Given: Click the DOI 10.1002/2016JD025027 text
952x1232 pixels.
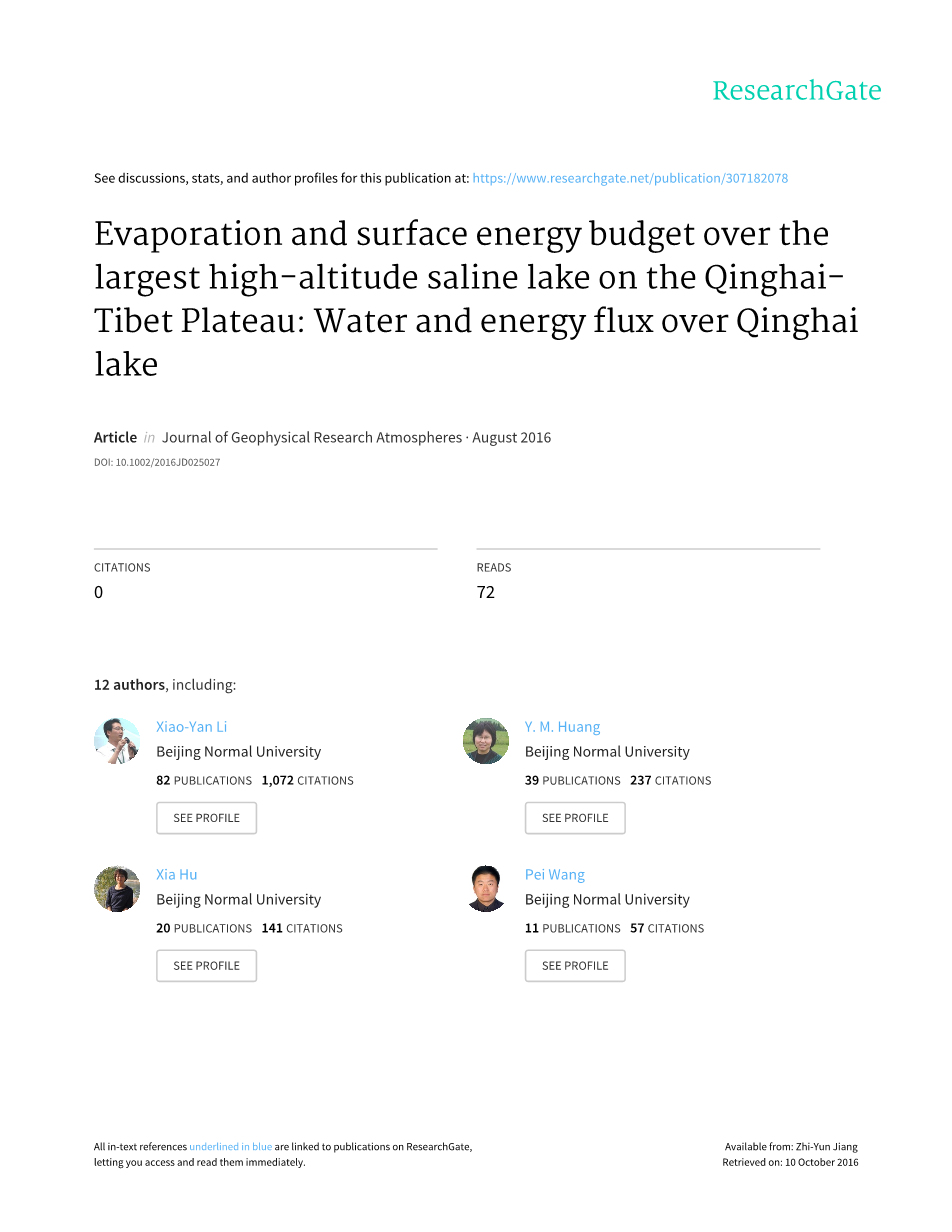Looking at the screenshot, I should click(x=157, y=463).
